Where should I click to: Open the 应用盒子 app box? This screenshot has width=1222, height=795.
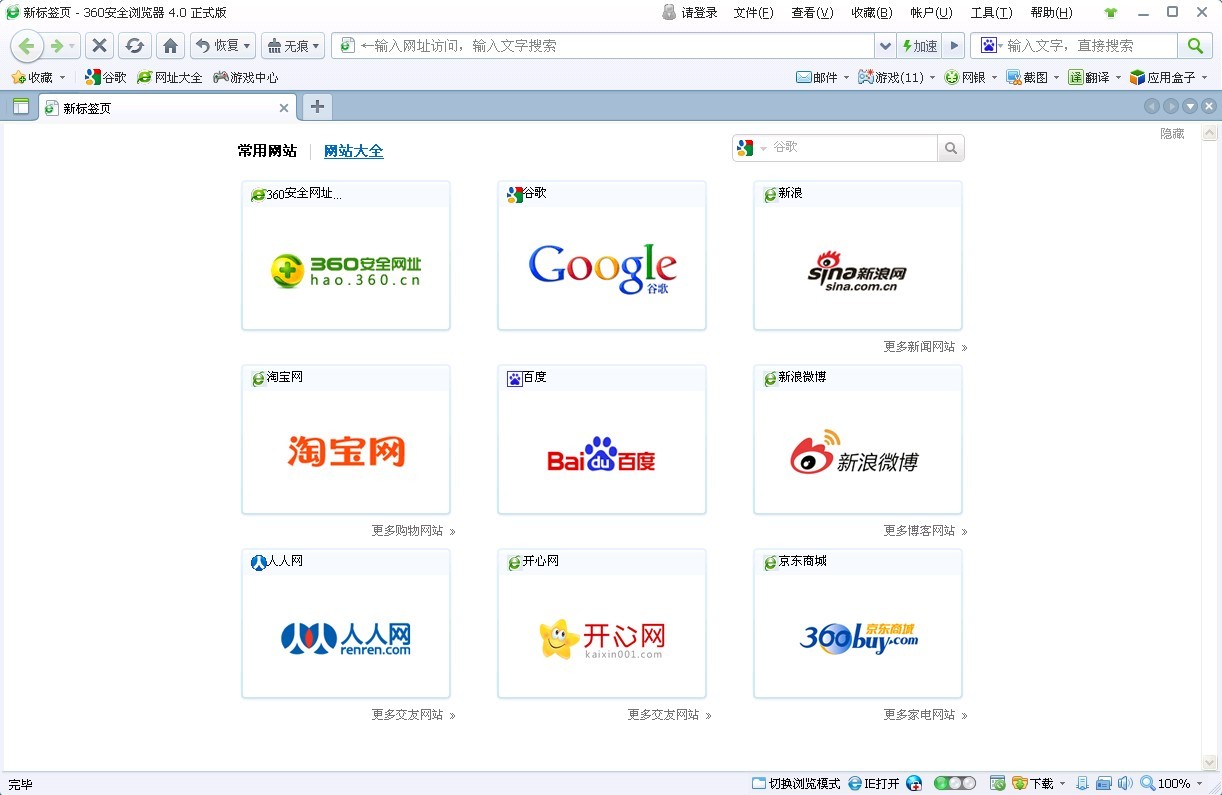(1163, 77)
